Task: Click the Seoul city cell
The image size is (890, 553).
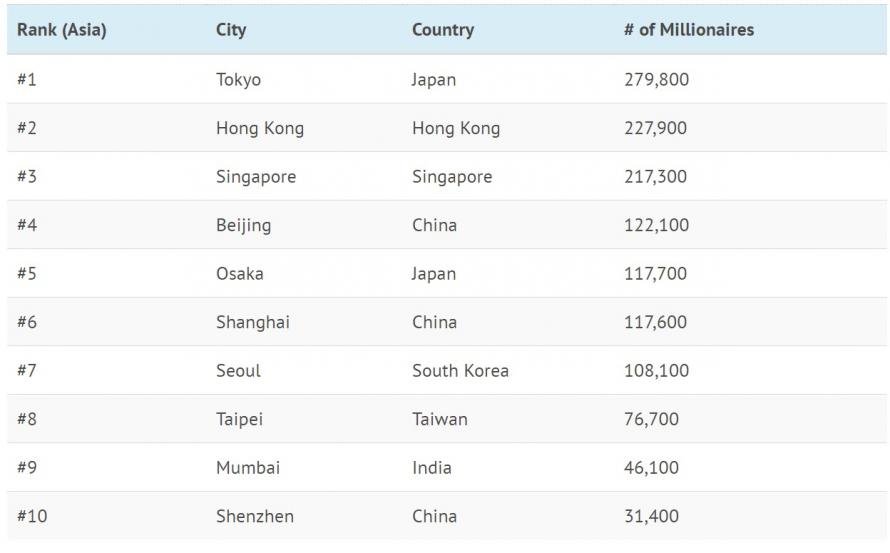Action: tap(238, 371)
